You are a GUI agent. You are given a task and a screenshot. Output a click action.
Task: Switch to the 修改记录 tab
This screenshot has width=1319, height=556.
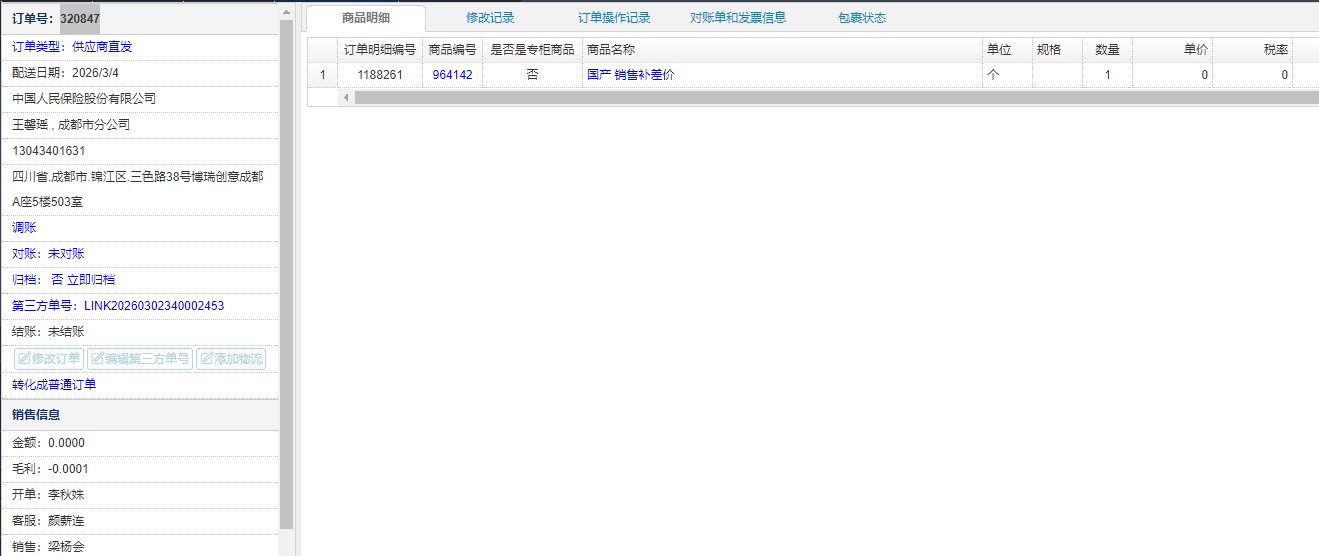point(490,18)
